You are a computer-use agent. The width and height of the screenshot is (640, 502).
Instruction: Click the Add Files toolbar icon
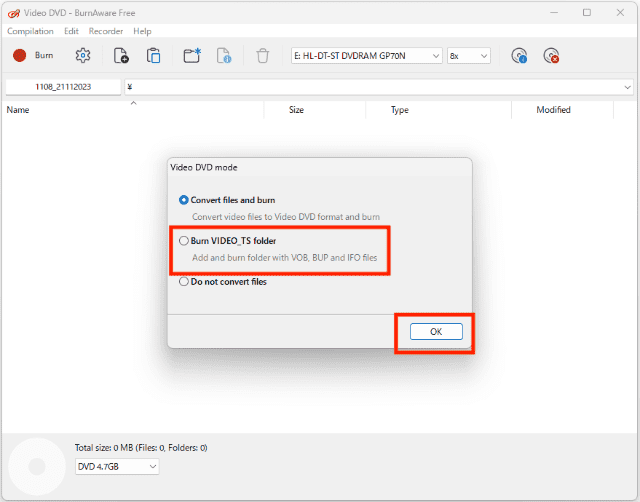(x=121, y=56)
